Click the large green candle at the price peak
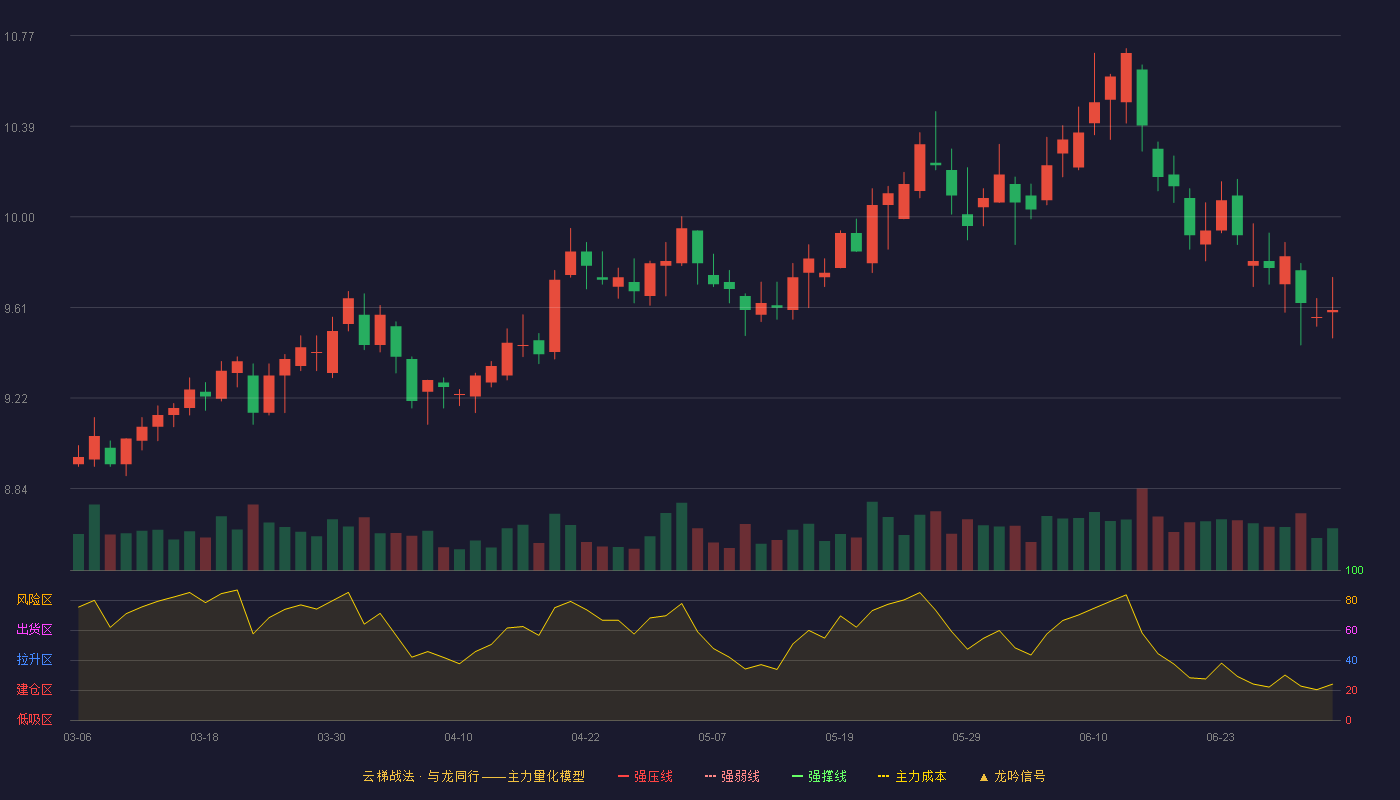 [x=1142, y=97]
